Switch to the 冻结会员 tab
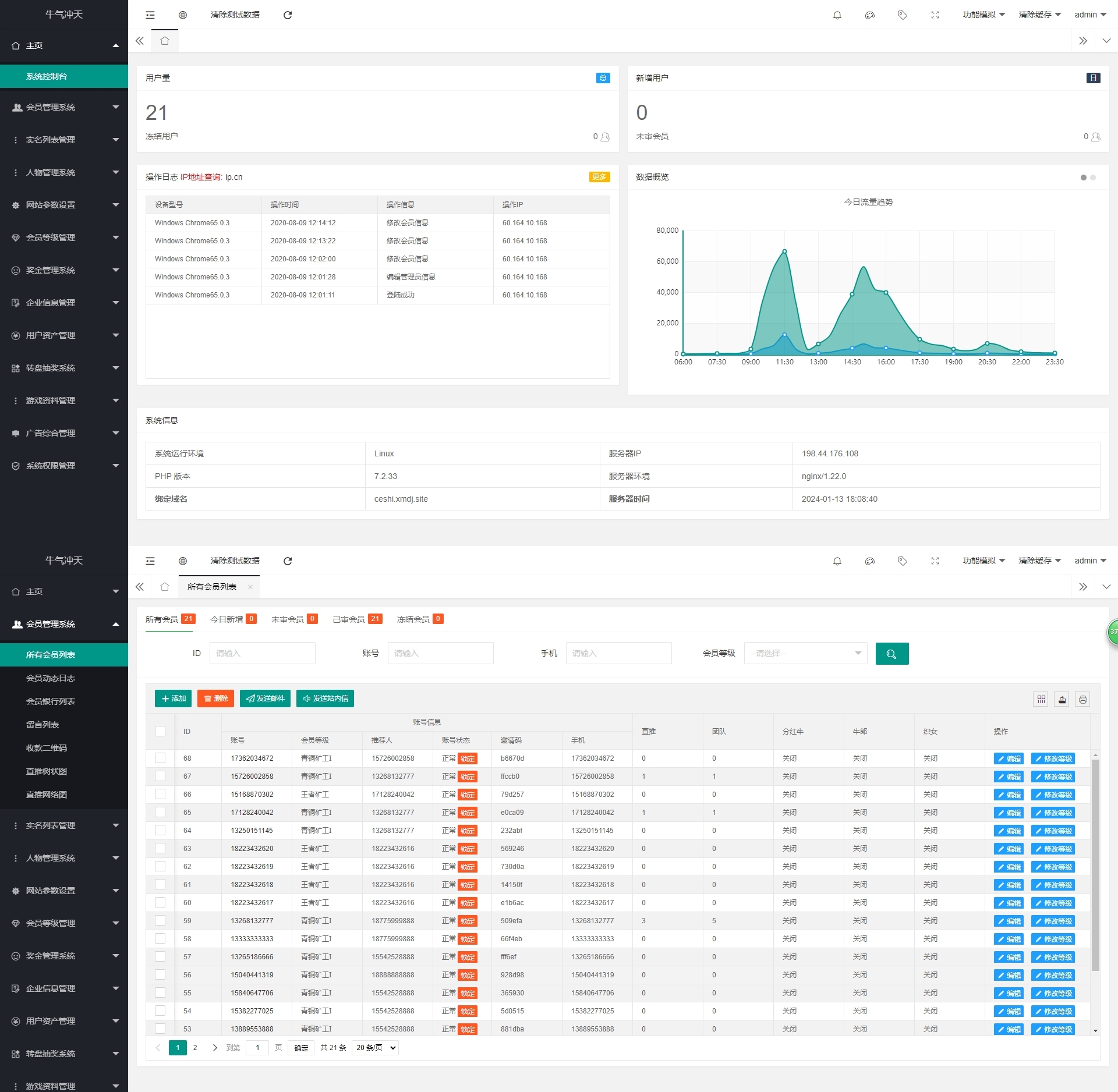The height and width of the screenshot is (1092, 1118). click(420, 619)
